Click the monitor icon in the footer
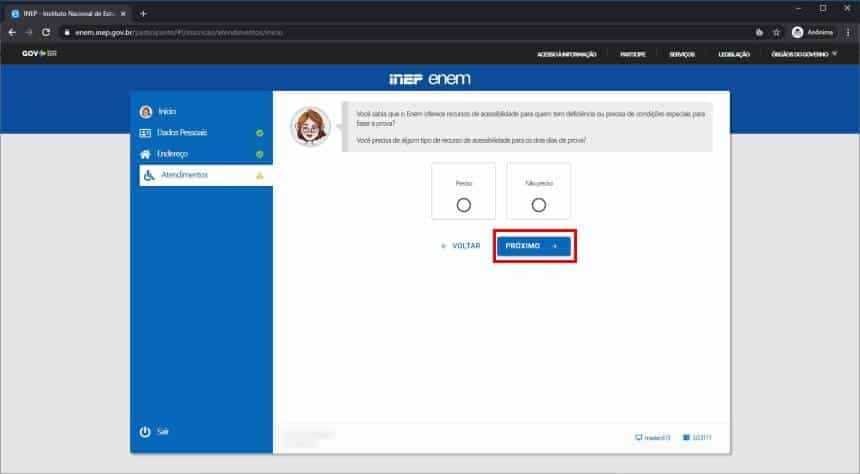860x474 pixels. click(638, 437)
